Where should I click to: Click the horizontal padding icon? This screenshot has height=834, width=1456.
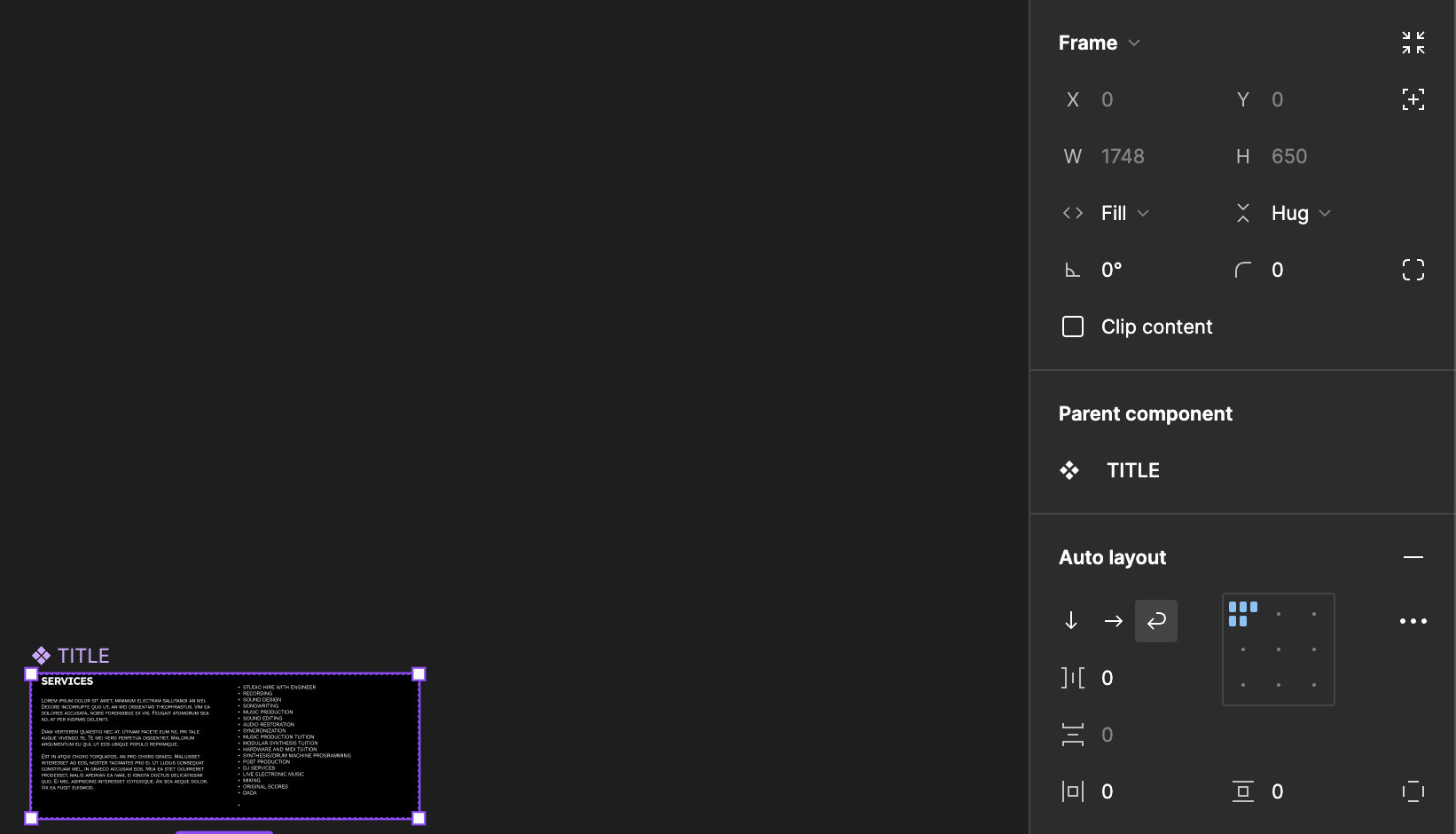point(1073,791)
